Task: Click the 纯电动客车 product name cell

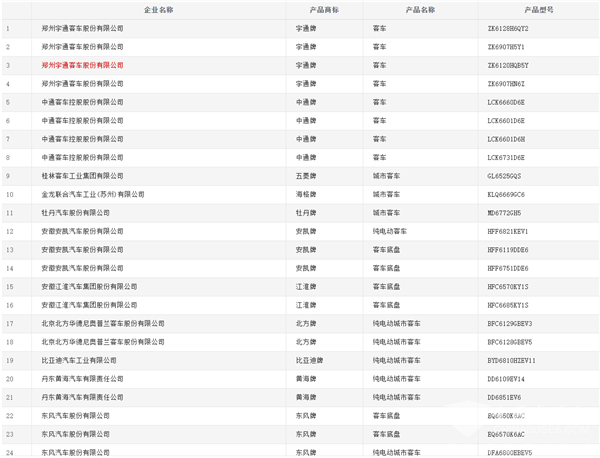Action: coord(391,231)
